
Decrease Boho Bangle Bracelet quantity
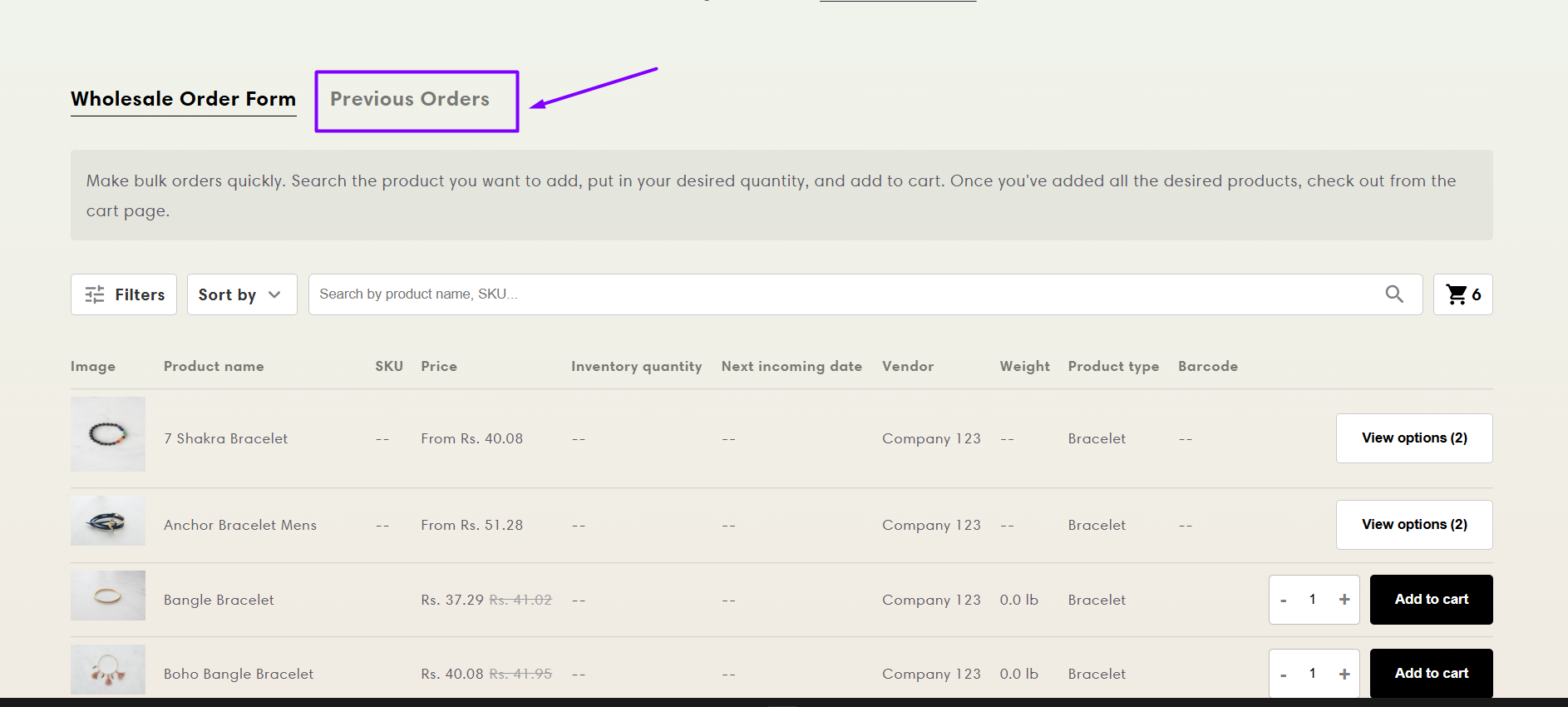tap(1284, 674)
